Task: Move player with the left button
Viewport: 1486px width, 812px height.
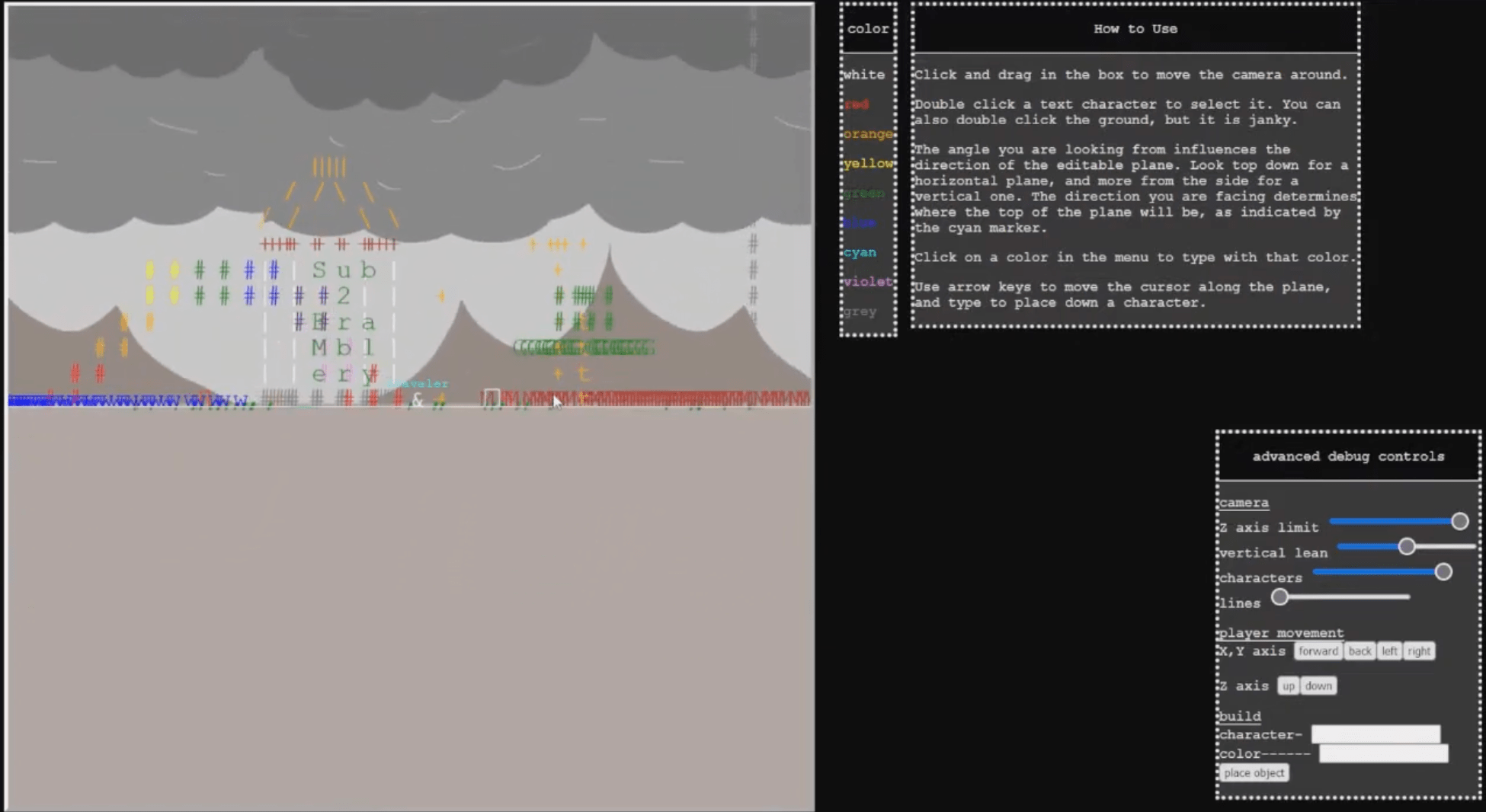Action: pos(1389,651)
